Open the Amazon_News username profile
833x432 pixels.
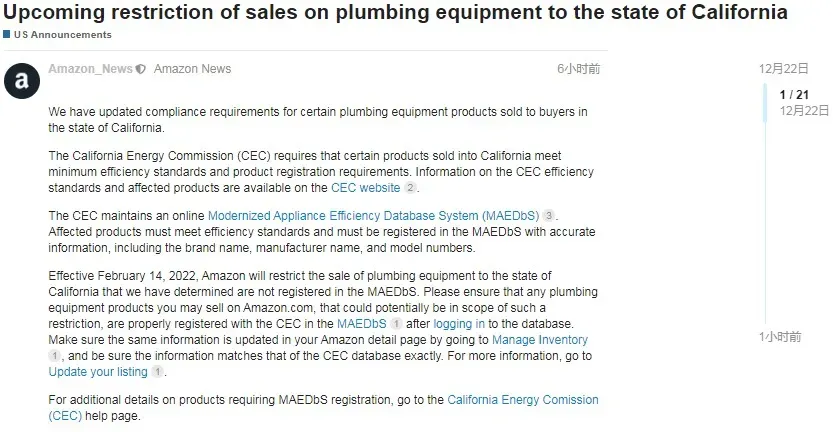click(90, 69)
